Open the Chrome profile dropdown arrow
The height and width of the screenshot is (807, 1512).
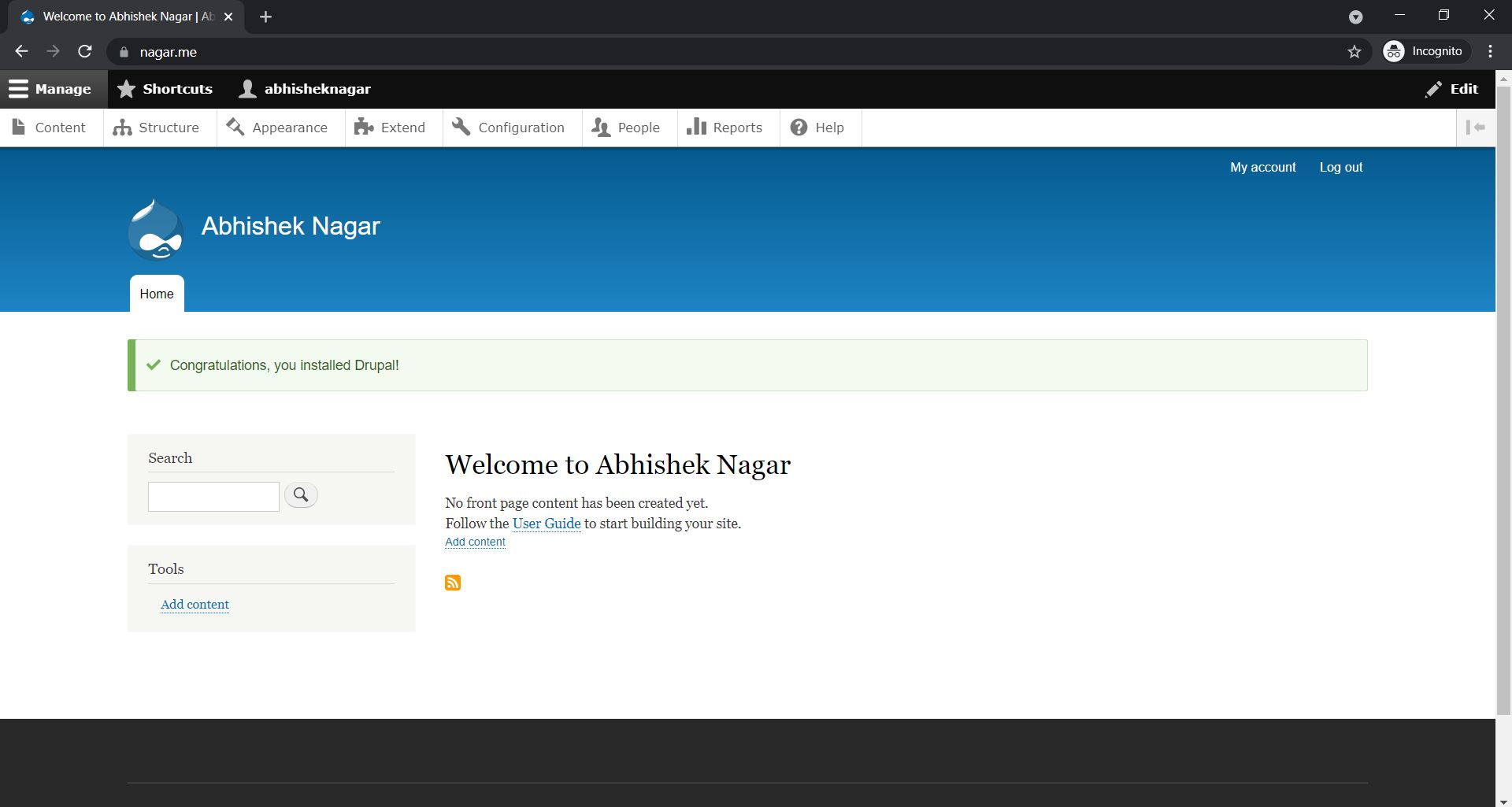[x=1356, y=17]
